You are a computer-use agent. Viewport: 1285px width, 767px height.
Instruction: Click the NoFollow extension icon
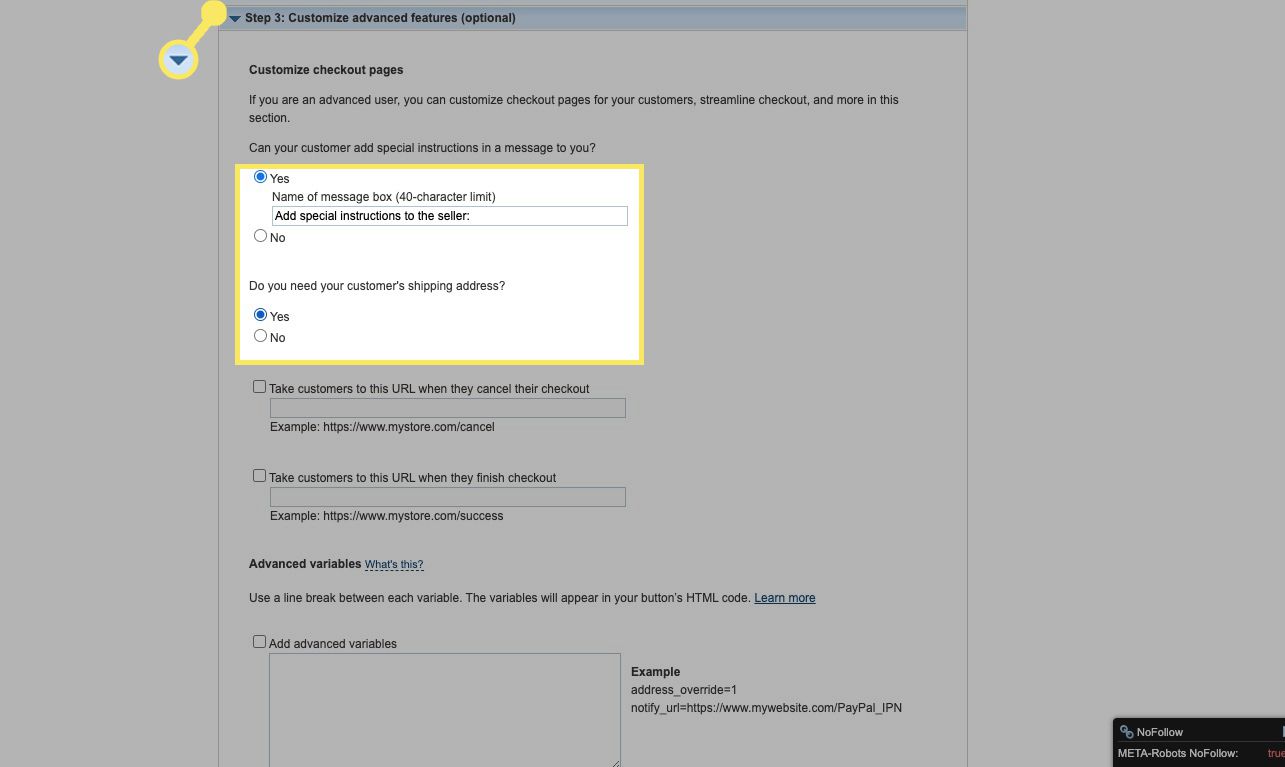coord(1126,732)
